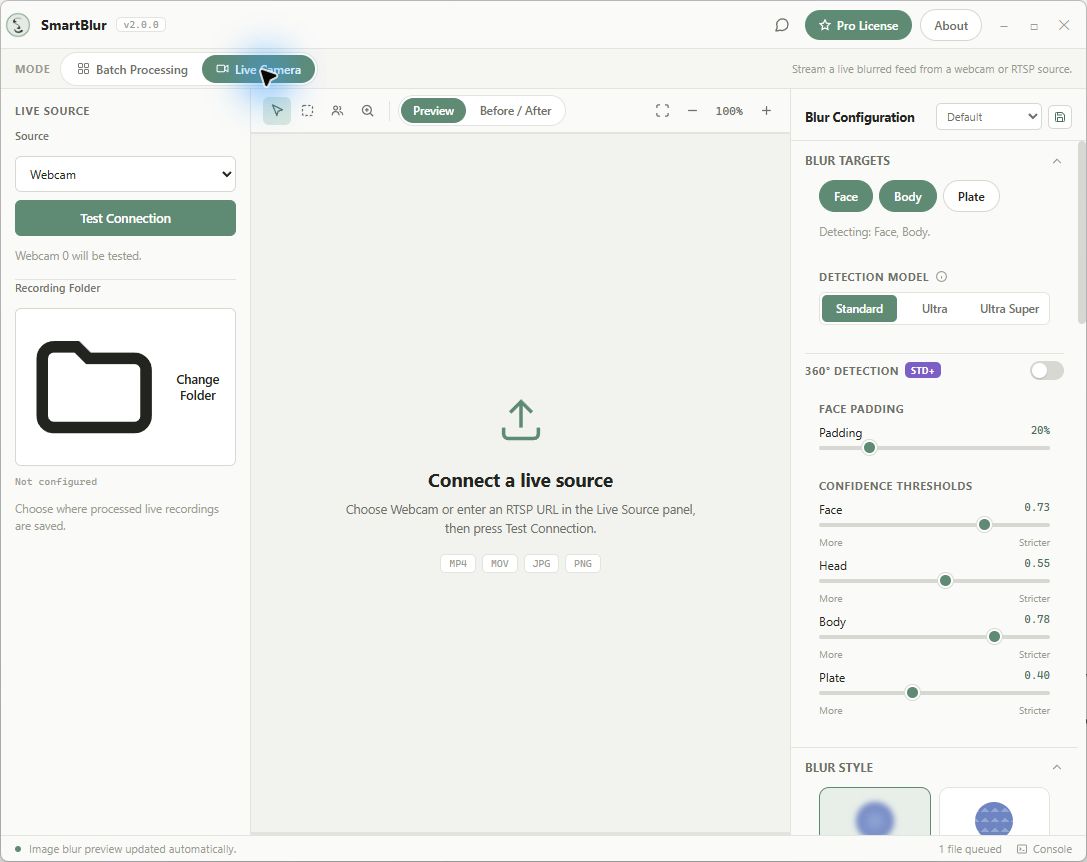The image size is (1087, 862).
Task: Open the Source Webcam dropdown
Action: click(x=125, y=174)
